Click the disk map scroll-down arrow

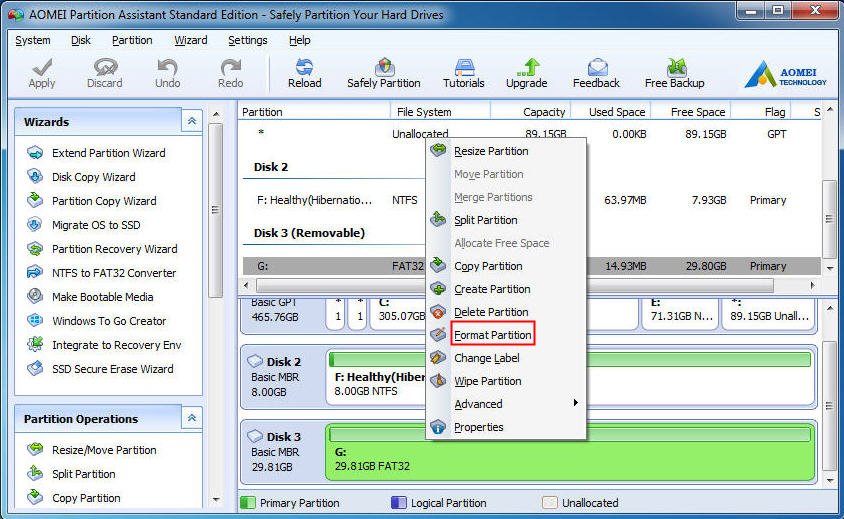click(x=829, y=480)
